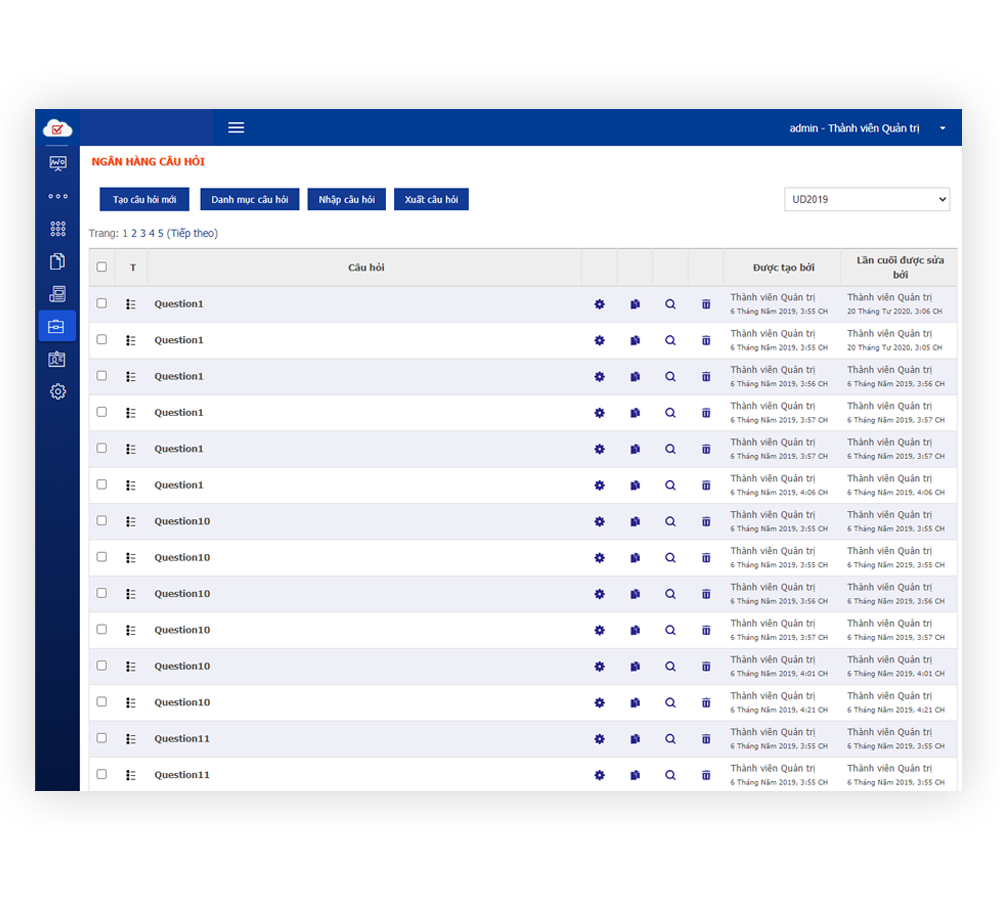Check Question10 row created 3:56 CH
Viewport: 1000px width, 900px height.
pos(101,593)
